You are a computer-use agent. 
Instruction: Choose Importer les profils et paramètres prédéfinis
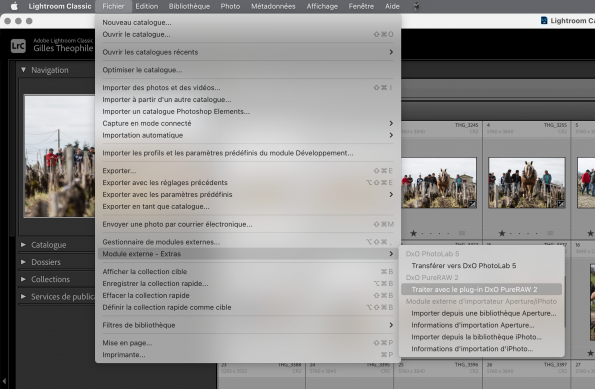248,153
